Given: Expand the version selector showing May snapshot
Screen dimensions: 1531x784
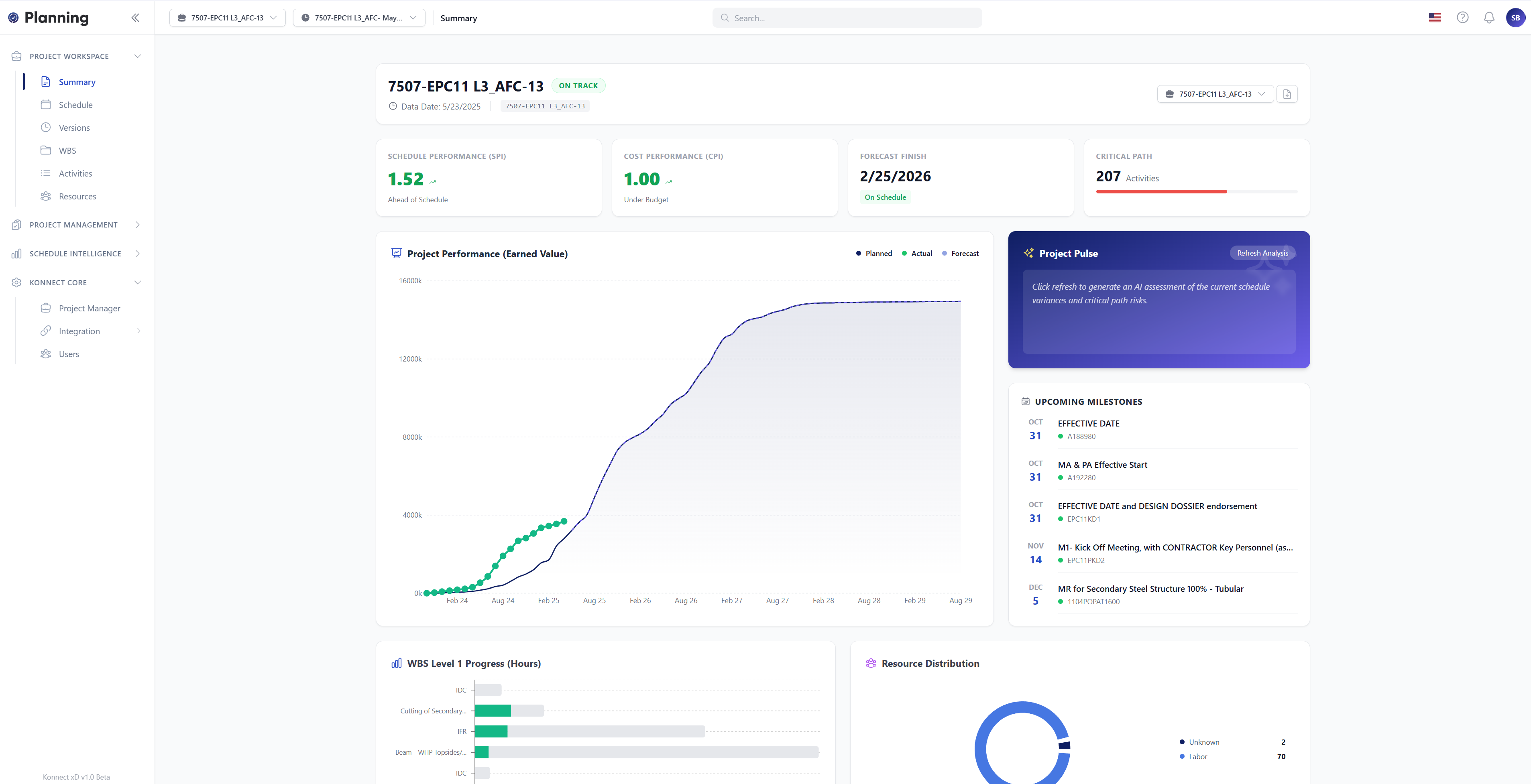Looking at the screenshot, I should (x=359, y=18).
